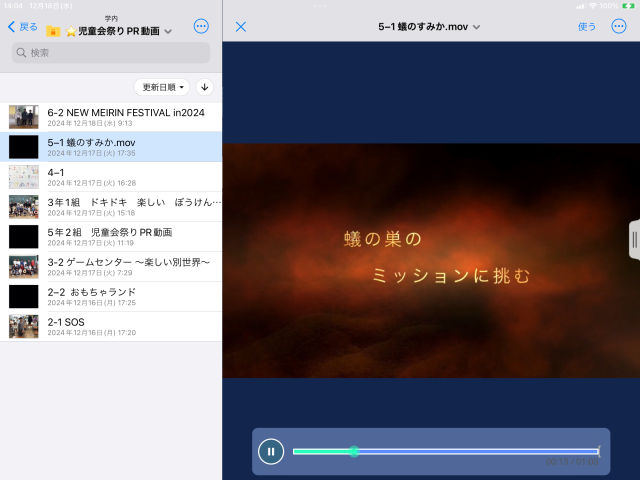Click thumbnail of 5年2組 PR動画 file
The height and width of the screenshot is (480, 640).
[x=24, y=237]
